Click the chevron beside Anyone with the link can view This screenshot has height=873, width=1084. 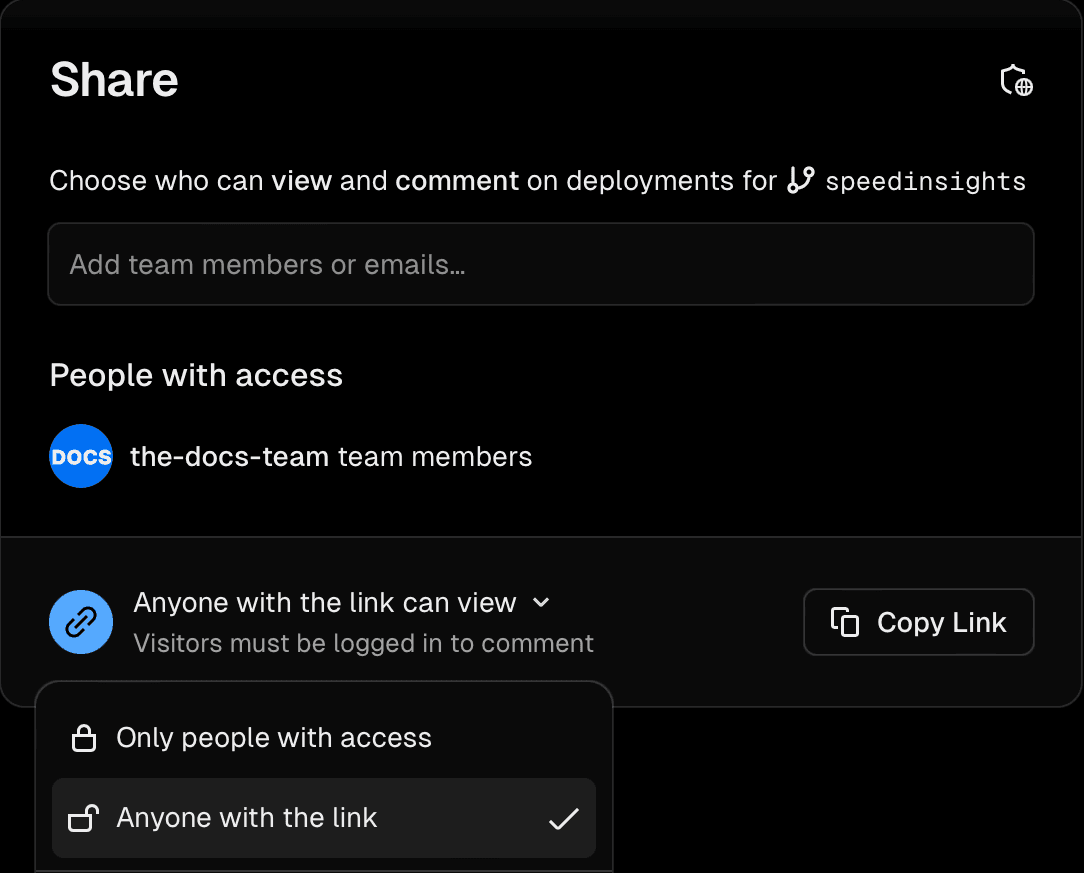[x=540, y=602]
